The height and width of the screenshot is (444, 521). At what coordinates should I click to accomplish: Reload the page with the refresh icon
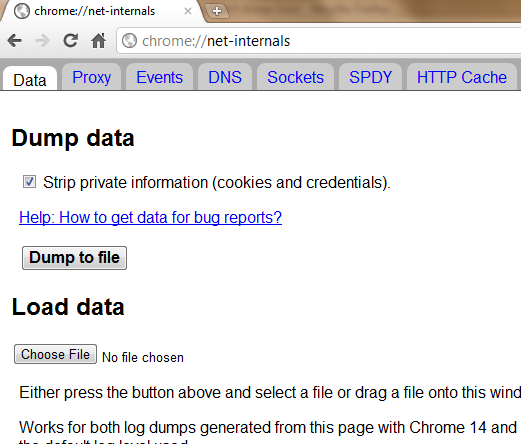[70, 41]
